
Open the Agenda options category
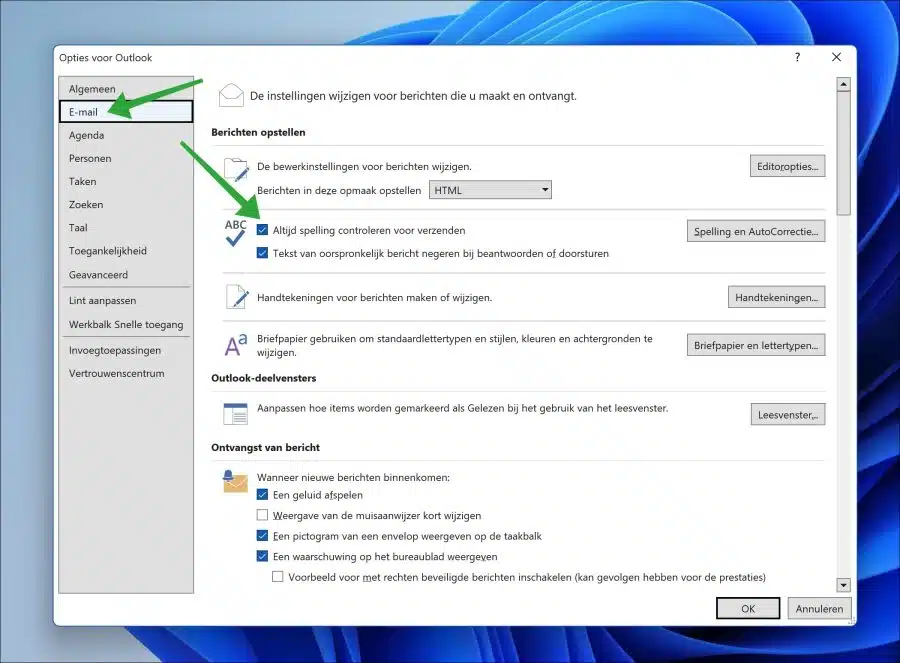(126, 135)
